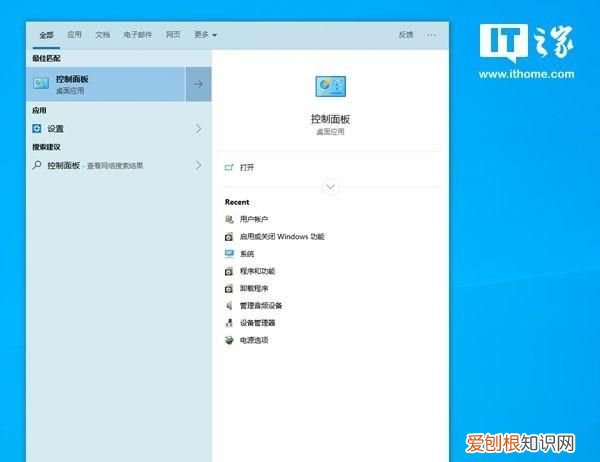The image size is (600, 462).
Task: Switch to the 应用 tab
Action: (x=74, y=35)
